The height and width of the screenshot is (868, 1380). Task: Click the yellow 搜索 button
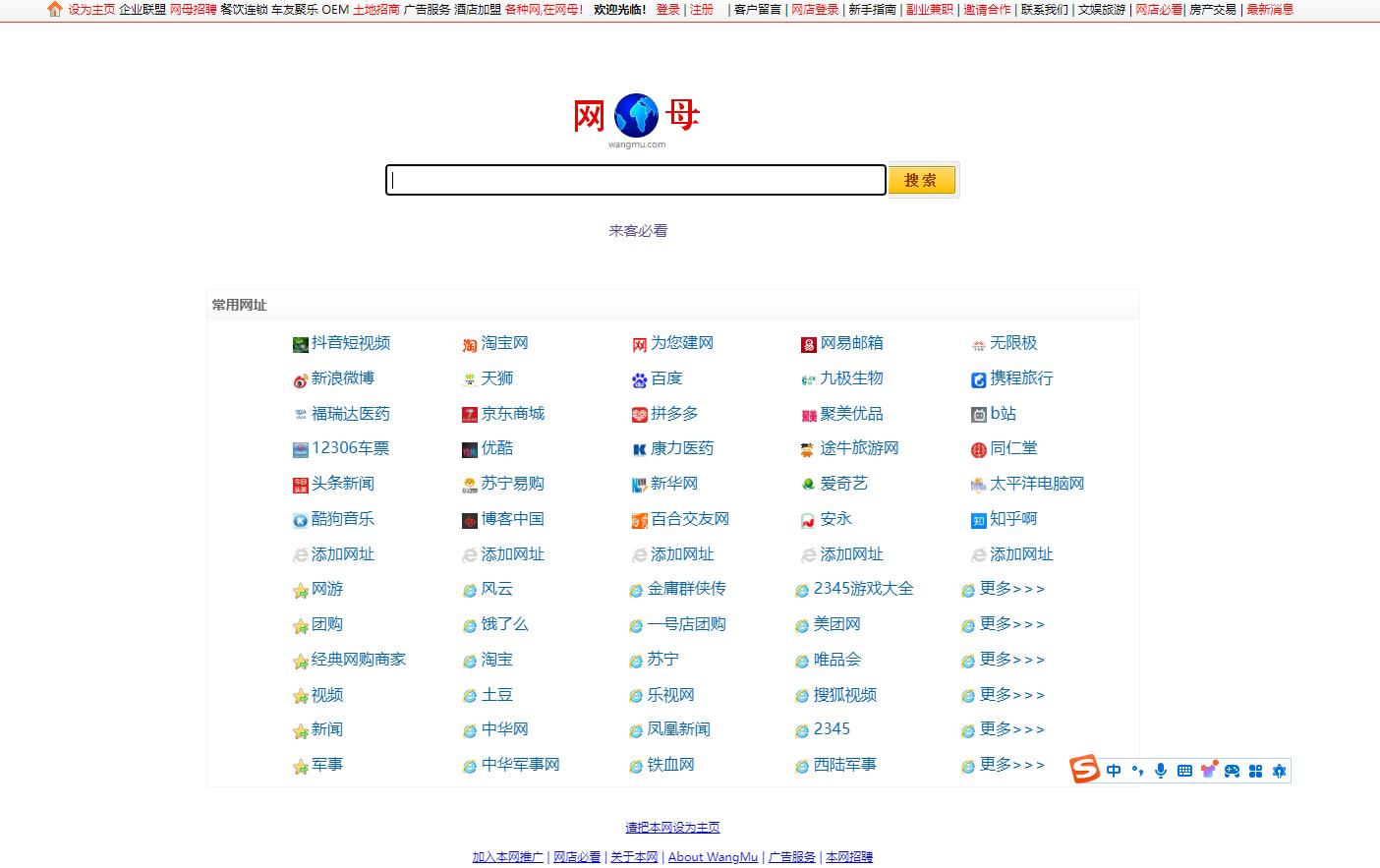coord(922,180)
